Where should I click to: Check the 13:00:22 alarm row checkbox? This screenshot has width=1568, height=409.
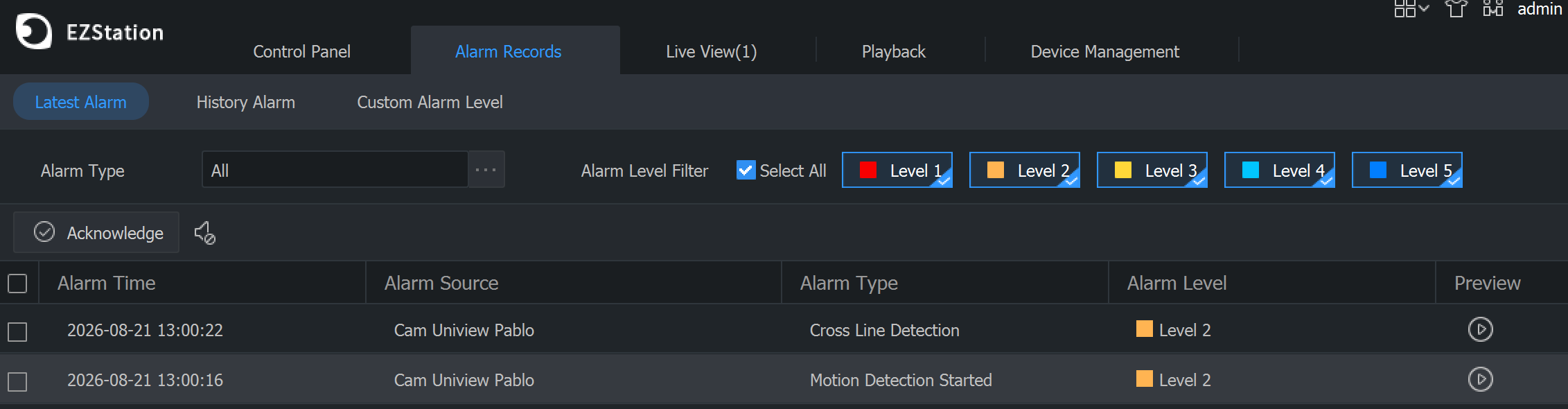pyautogui.click(x=17, y=332)
